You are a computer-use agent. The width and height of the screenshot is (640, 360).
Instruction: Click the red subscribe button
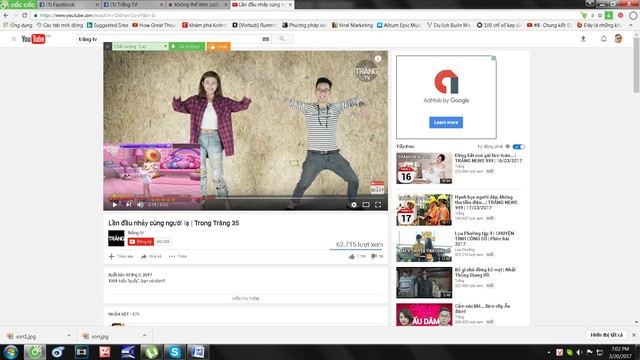(141, 242)
